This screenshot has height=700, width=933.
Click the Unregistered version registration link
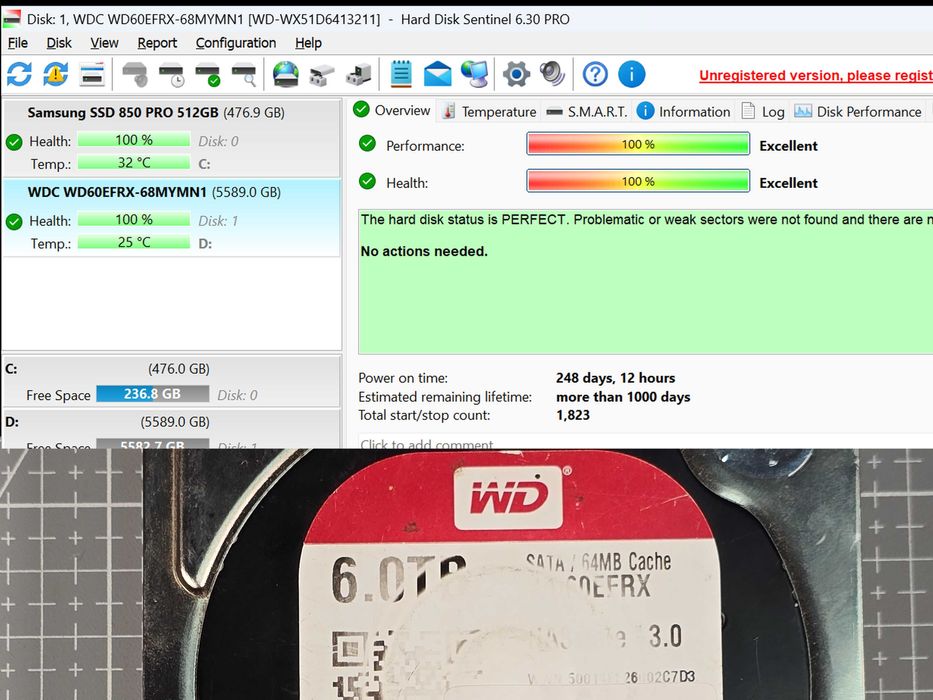(x=816, y=76)
